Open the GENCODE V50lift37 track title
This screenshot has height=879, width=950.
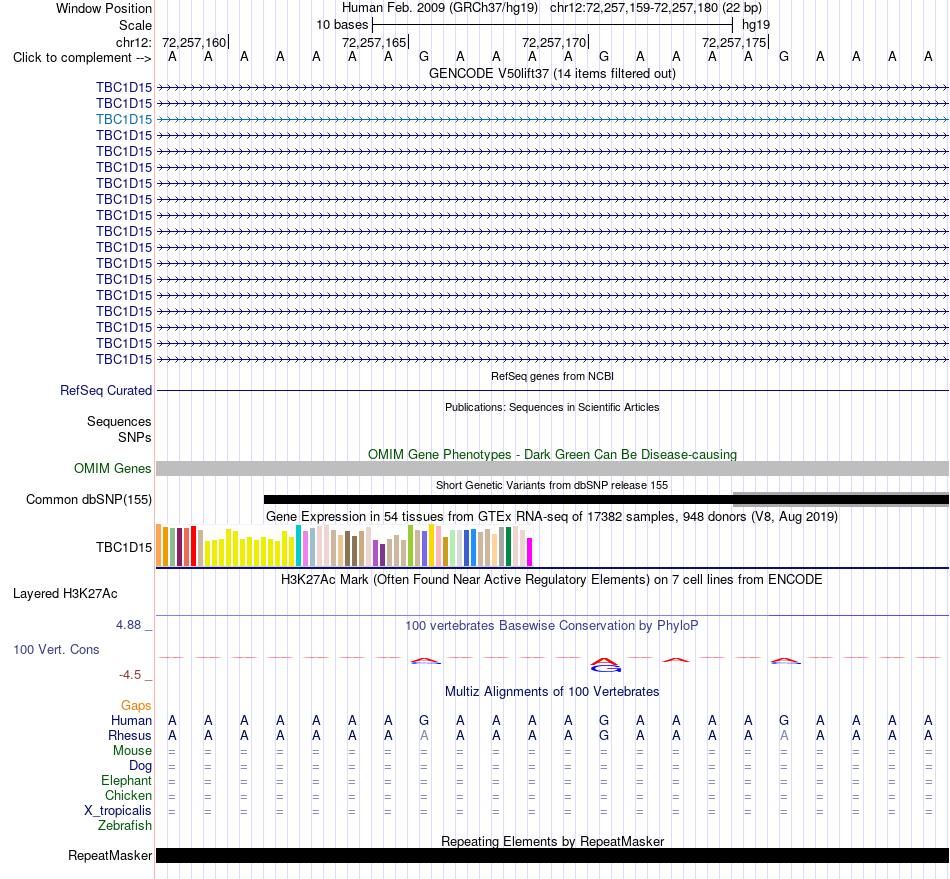tap(552, 73)
